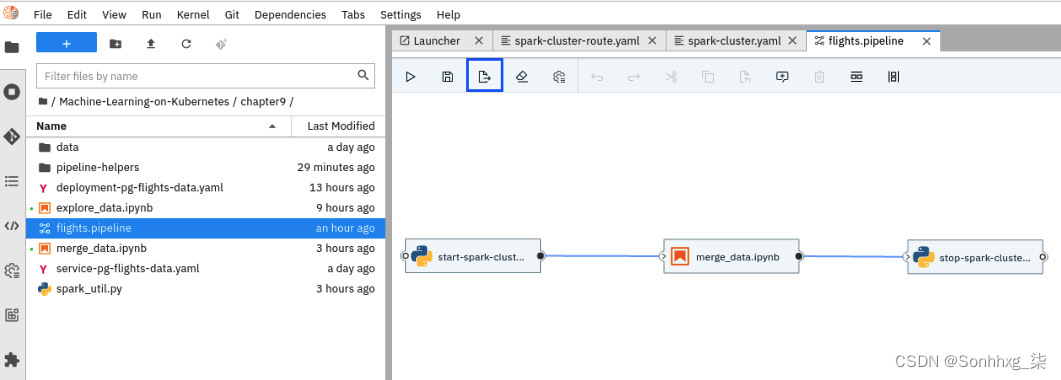1061x380 pixels.
Task: Select the stop-spark-cluster pipeline node
Action: point(975,256)
